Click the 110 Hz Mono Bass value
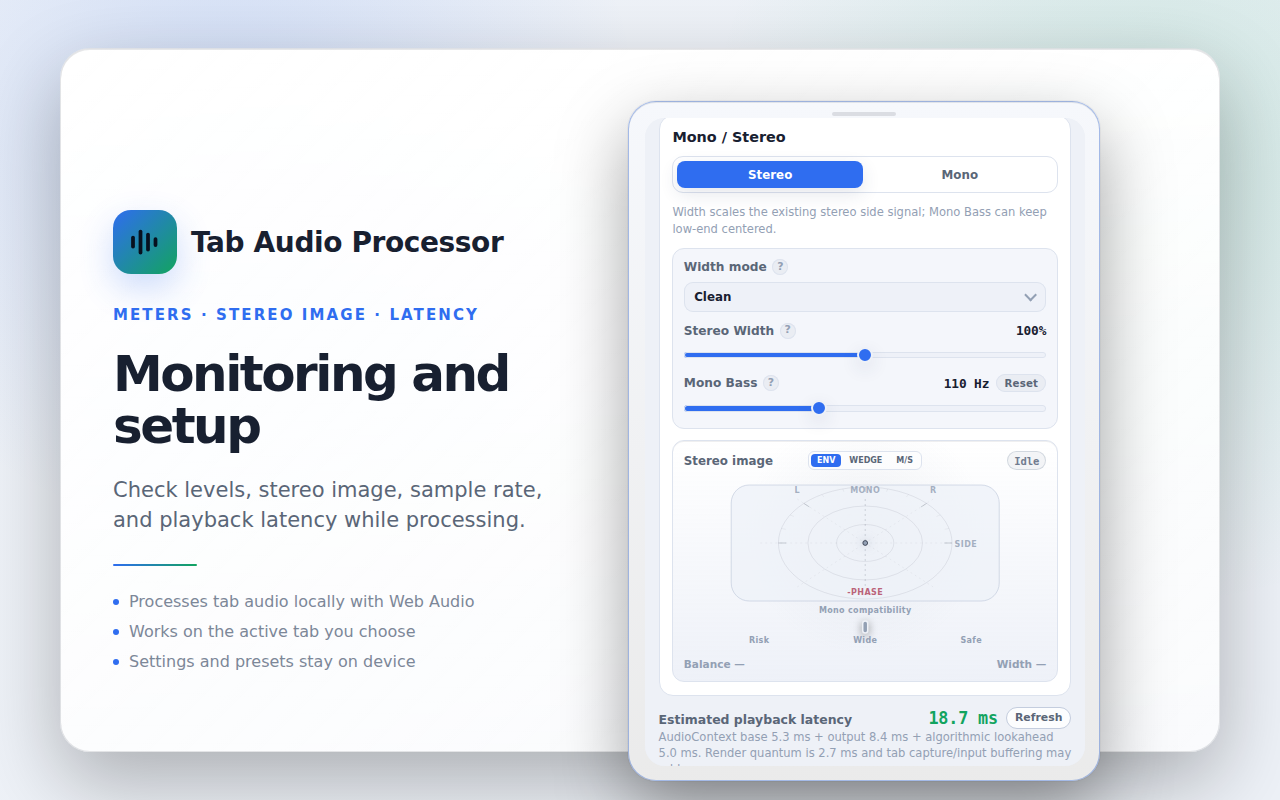Viewport: 1280px width, 800px height. [x=966, y=384]
